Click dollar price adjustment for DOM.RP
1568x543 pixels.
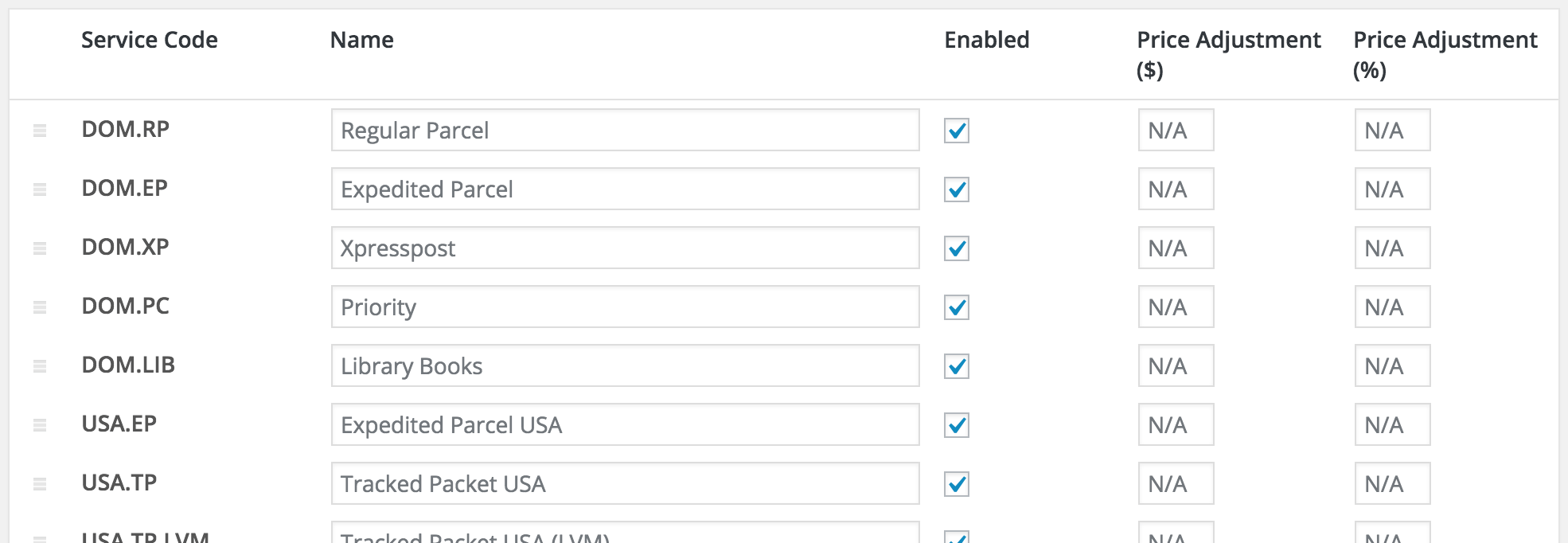click(1176, 131)
